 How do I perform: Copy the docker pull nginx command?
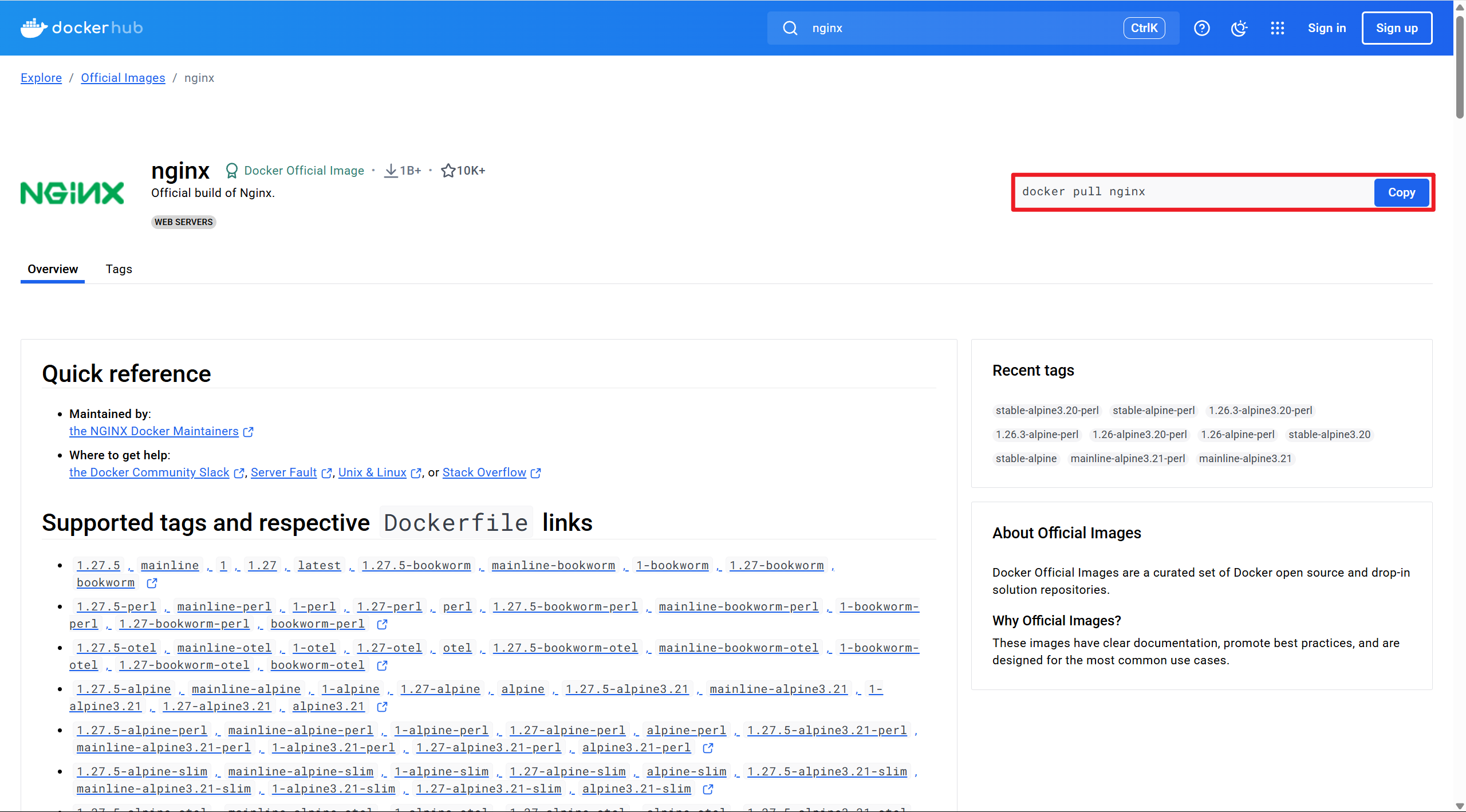1401,192
